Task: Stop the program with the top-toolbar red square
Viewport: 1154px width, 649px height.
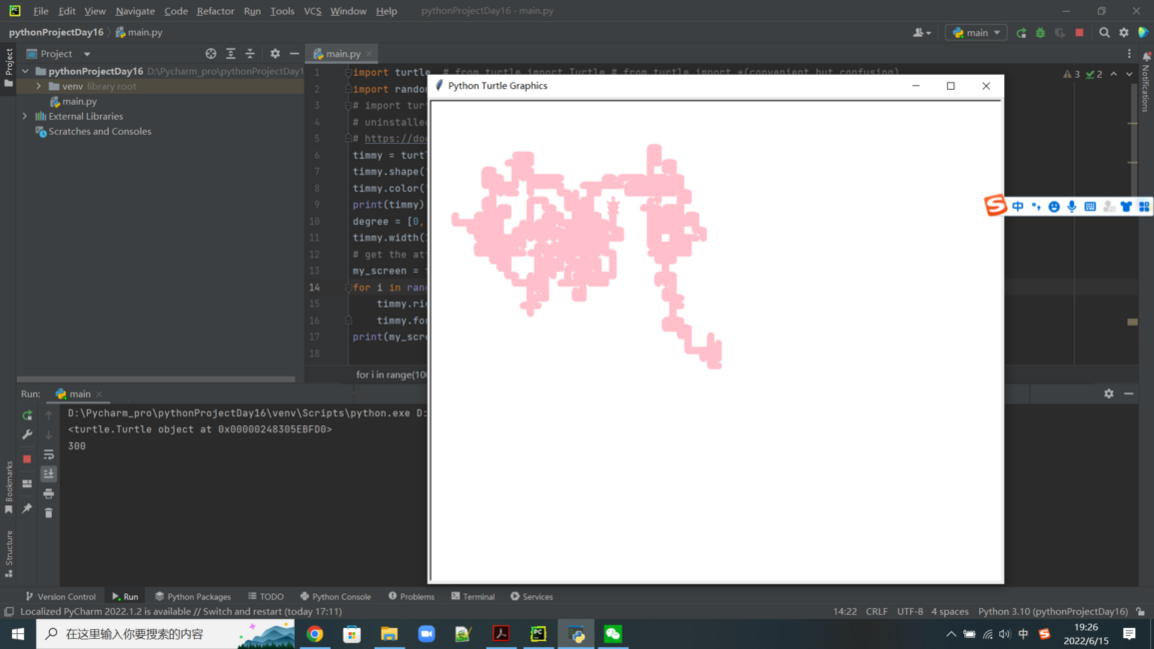Action: [1079, 33]
